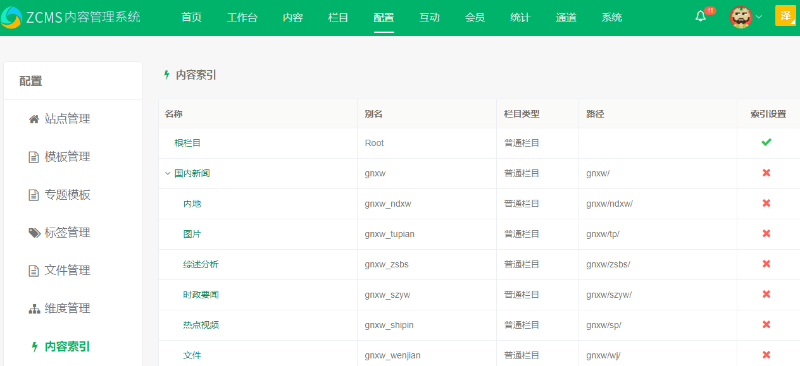The height and width of the screenshot is (366, 800).
Task: Toggle index setting for 综述分析 row
Action: 766,264
